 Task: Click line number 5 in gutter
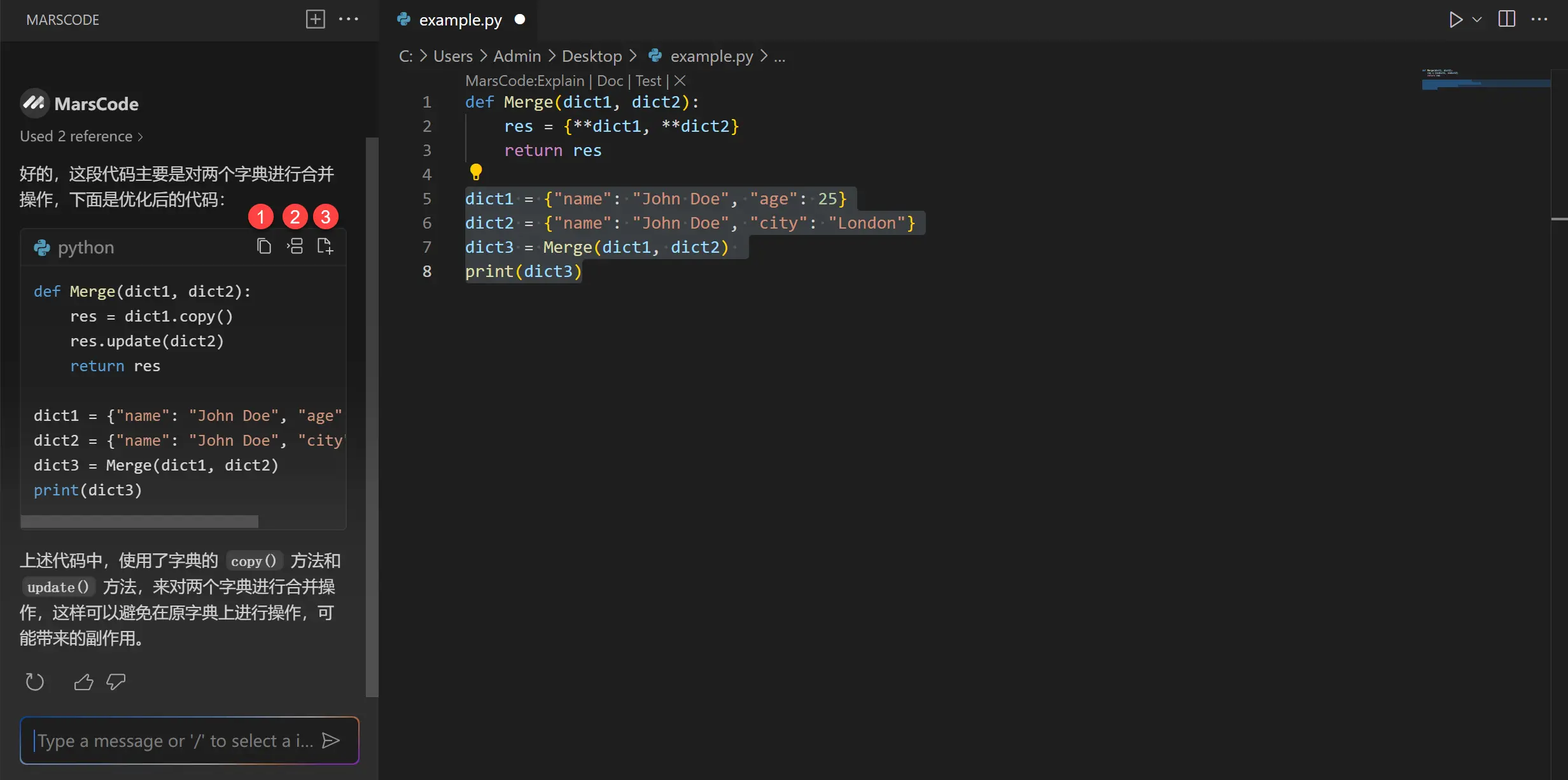tap(427, 199)
